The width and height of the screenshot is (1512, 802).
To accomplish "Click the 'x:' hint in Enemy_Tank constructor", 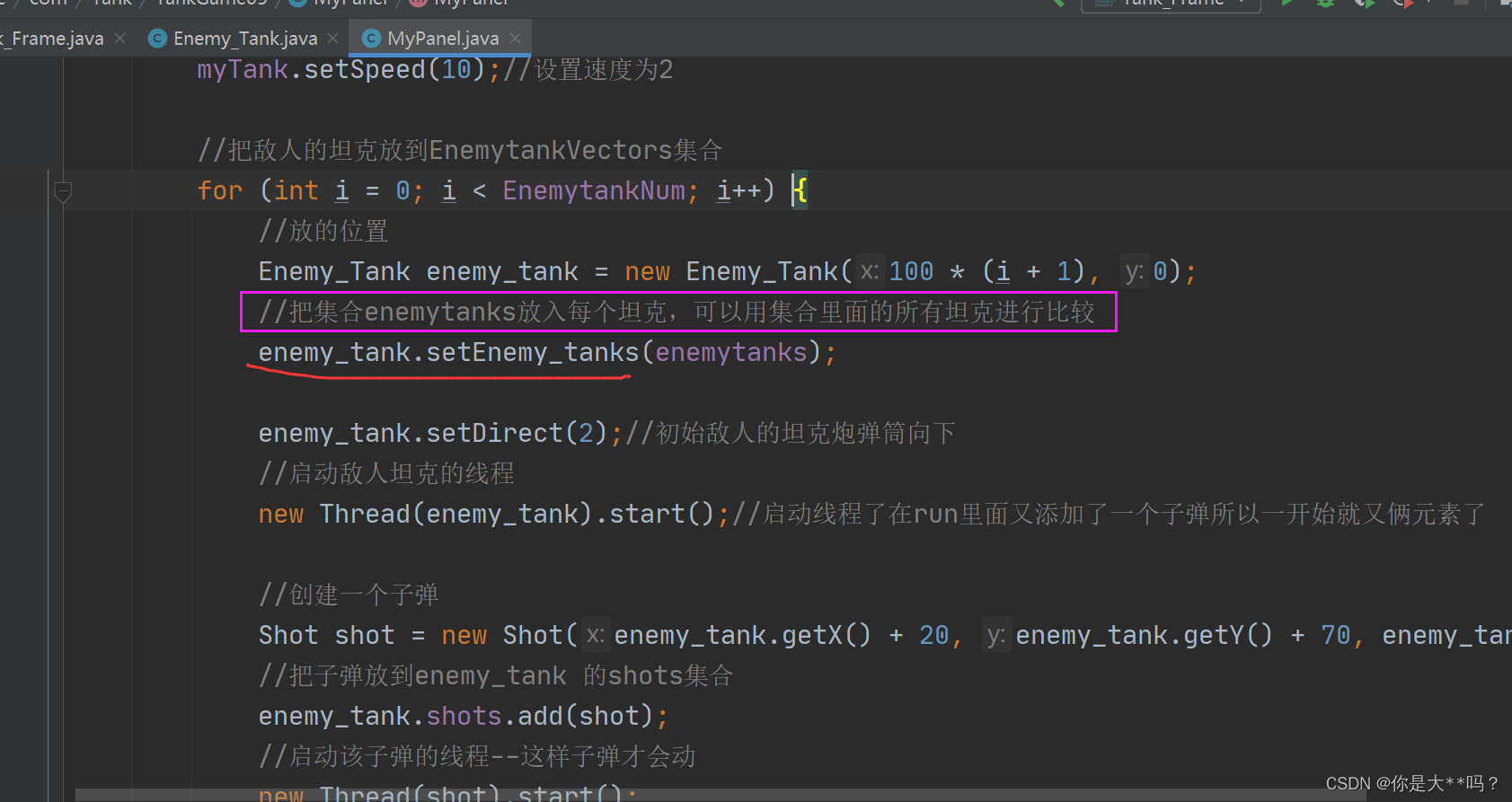I will (869, 271).
